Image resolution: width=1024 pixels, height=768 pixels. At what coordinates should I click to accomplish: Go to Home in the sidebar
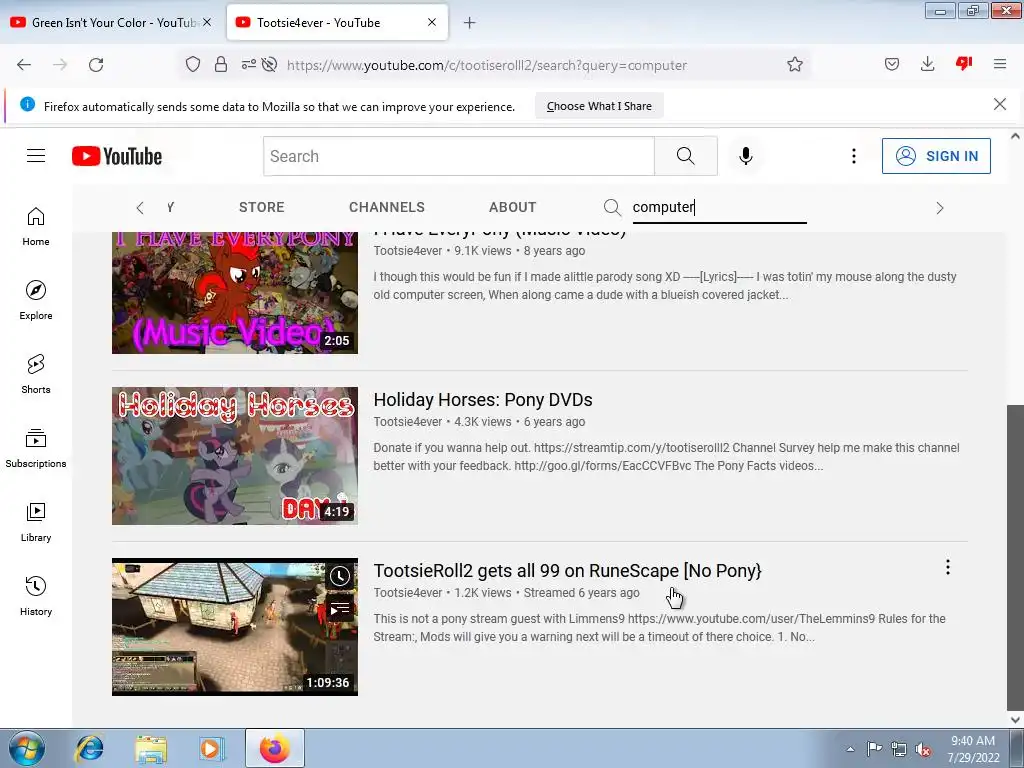point(36,227)
